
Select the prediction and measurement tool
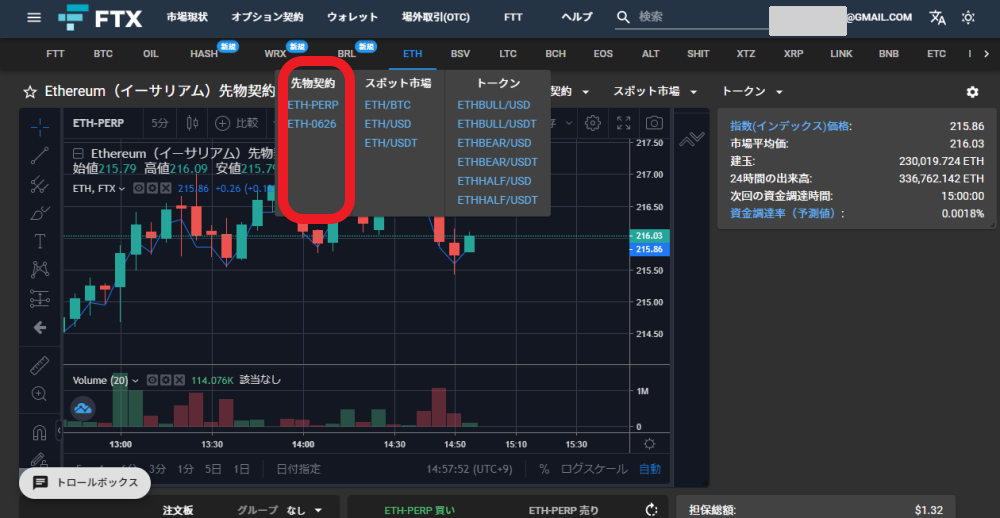coord(40,298)
